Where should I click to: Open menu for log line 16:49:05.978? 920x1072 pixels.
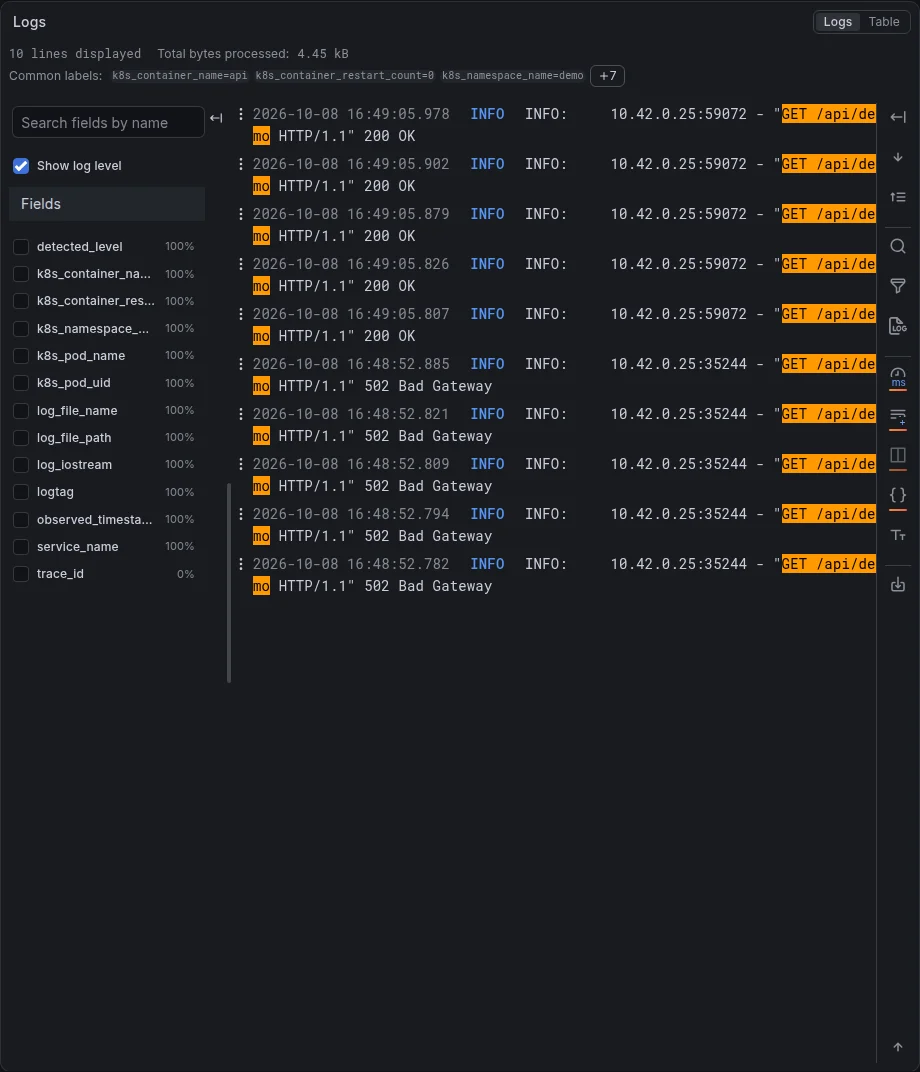241,114
